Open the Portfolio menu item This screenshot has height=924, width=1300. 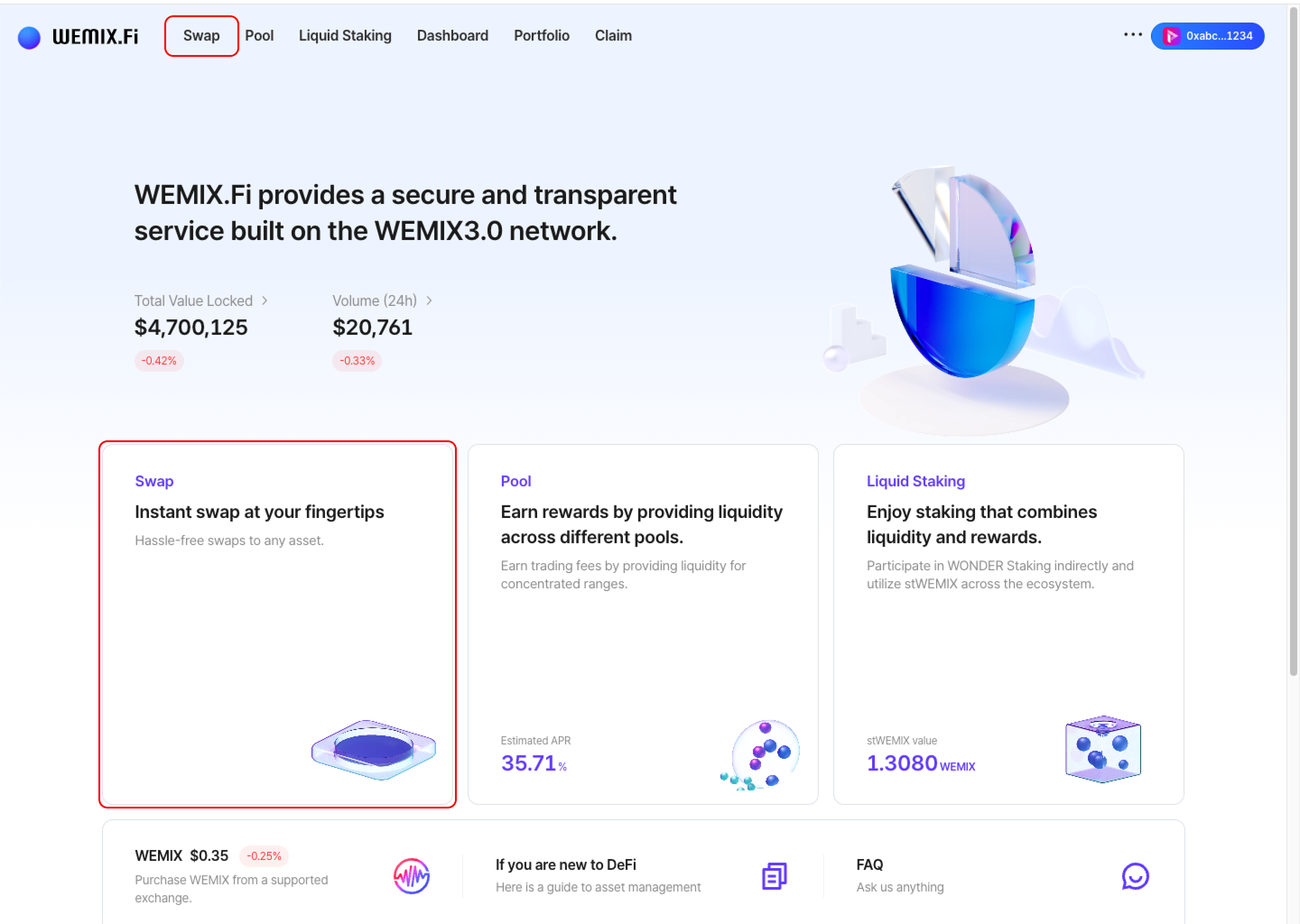(541, 36)
